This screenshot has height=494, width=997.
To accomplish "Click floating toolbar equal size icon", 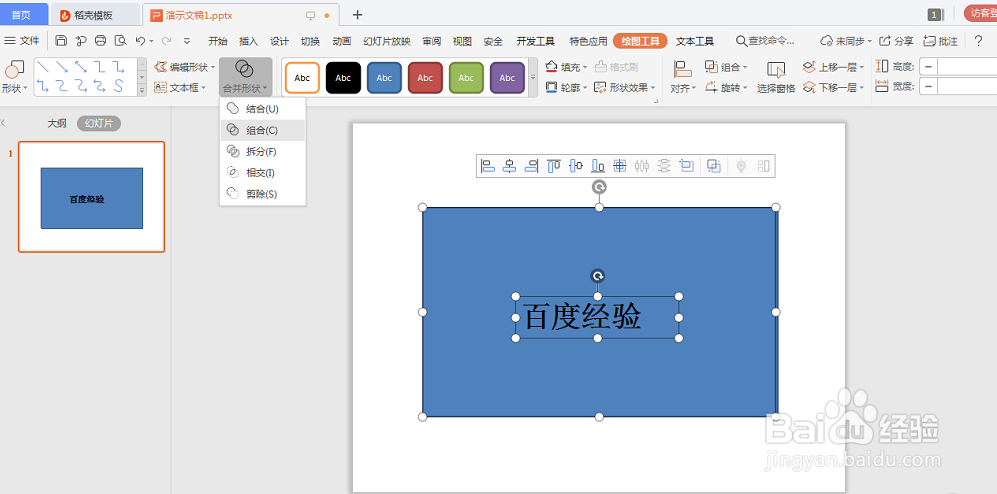I will [687, 166].
